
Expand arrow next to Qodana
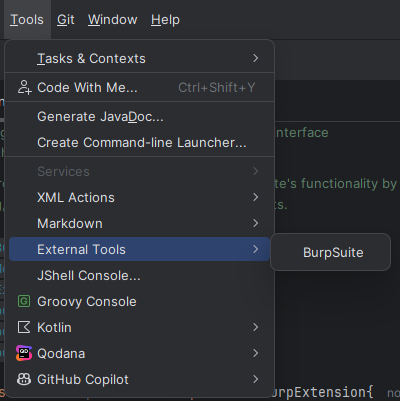(255, 353)
